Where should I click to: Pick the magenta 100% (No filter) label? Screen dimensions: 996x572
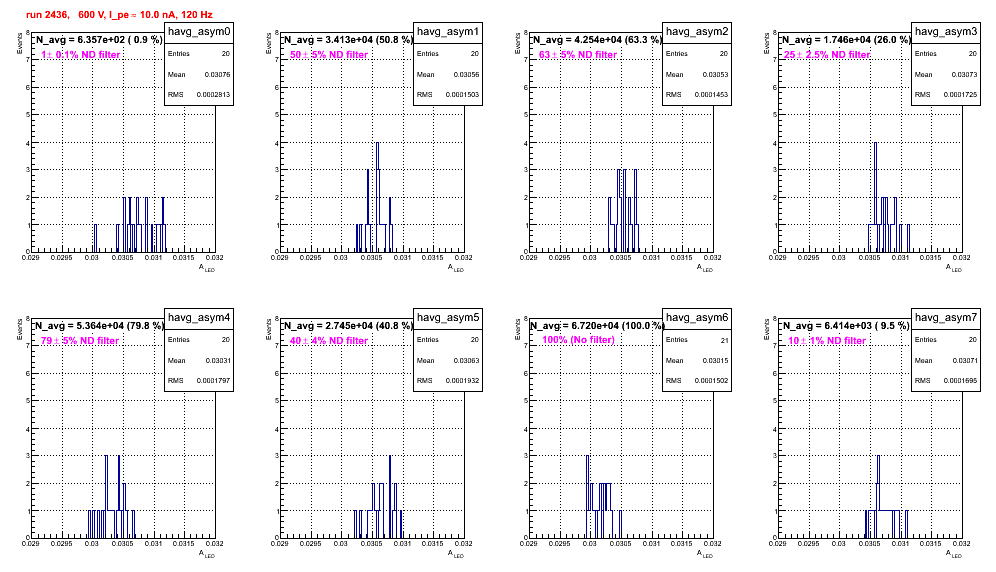pos(579,340)
